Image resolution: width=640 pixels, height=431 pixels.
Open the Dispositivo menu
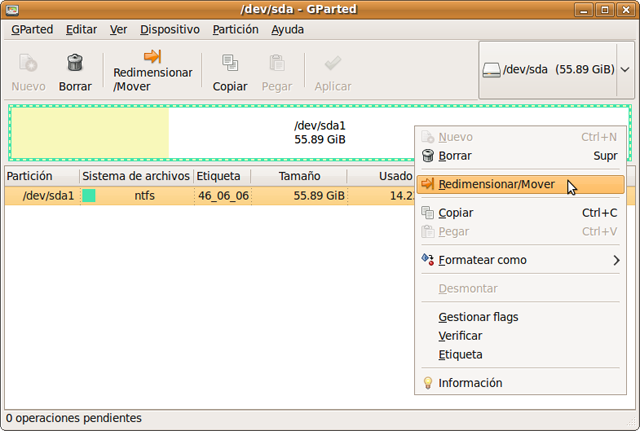[168, 29]
